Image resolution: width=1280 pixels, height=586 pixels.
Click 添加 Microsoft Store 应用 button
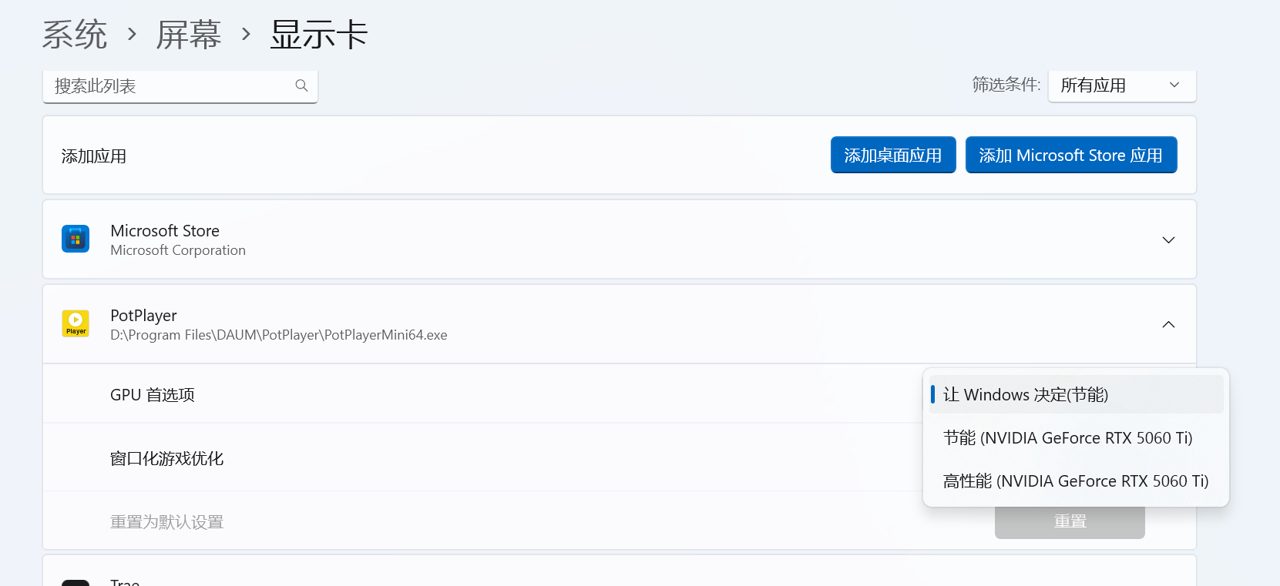[x=1071, y=155]
